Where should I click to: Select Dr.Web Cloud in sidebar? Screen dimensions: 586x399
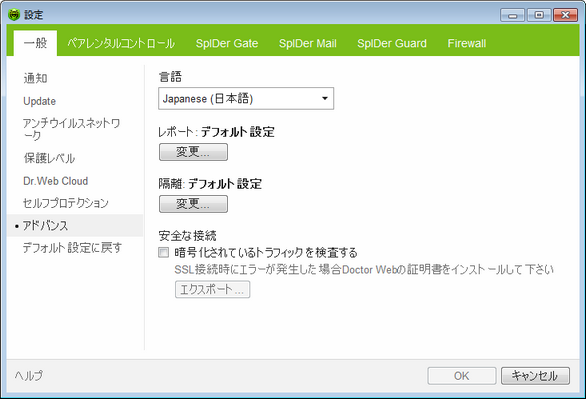pos(55,181)
